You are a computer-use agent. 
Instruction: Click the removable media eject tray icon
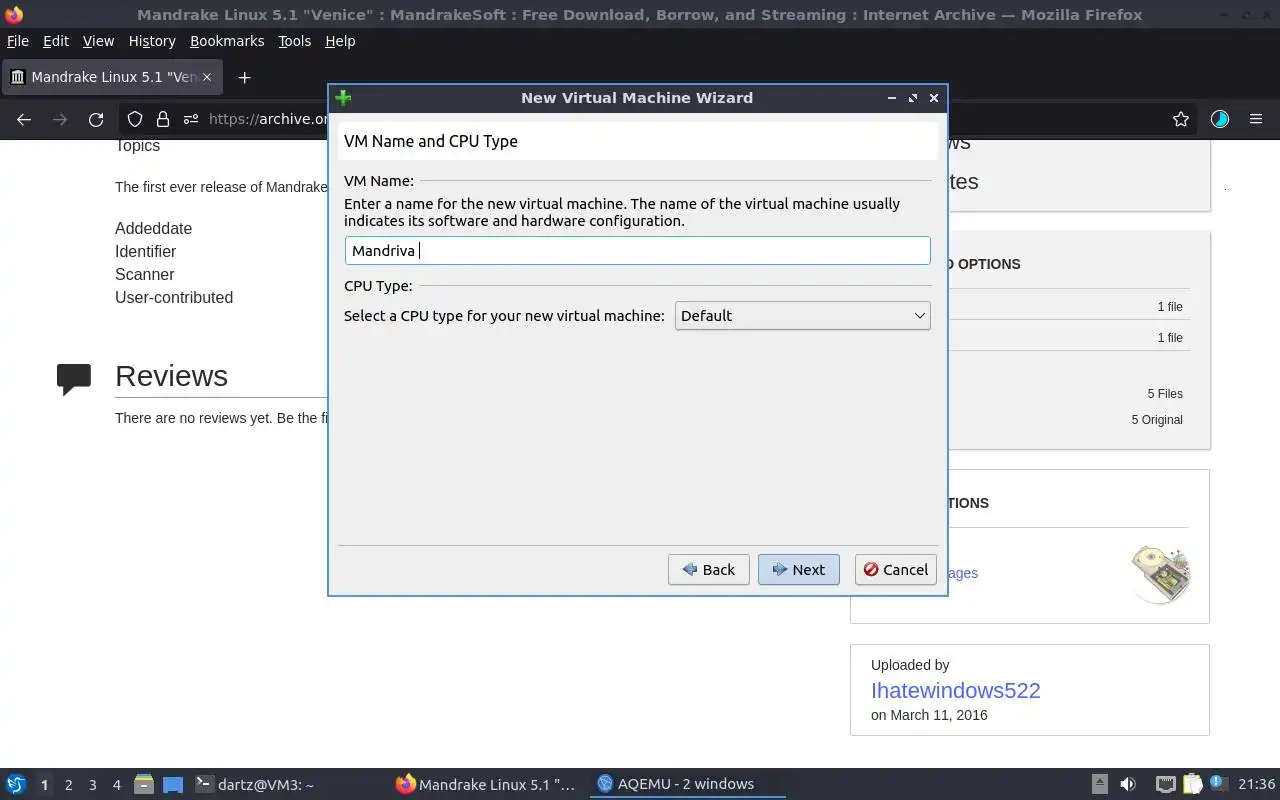click(1099, 784)
